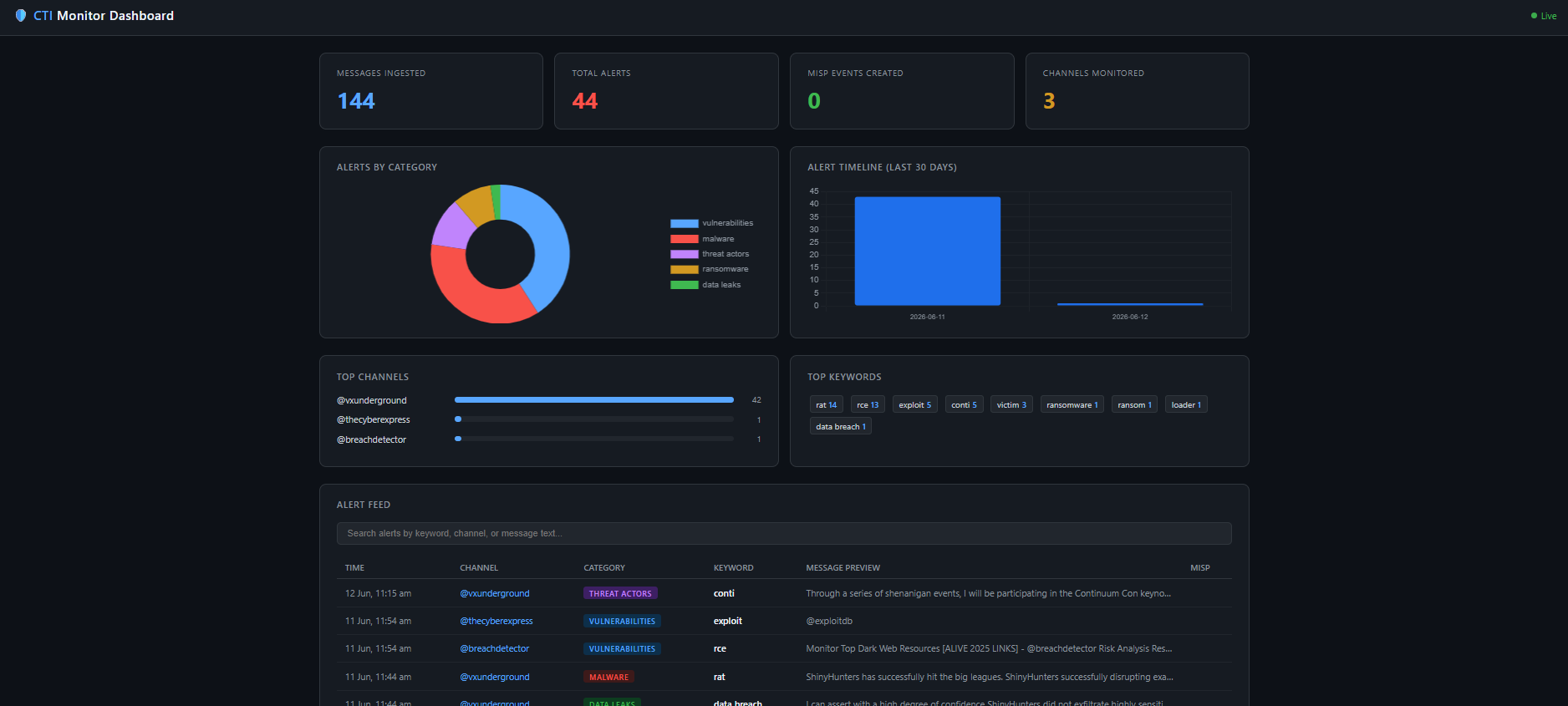Viewport: 1568px width, 706px height.
Task: Toggle vulnerabilities legend in category chart
Action: (x=711, y=223)
